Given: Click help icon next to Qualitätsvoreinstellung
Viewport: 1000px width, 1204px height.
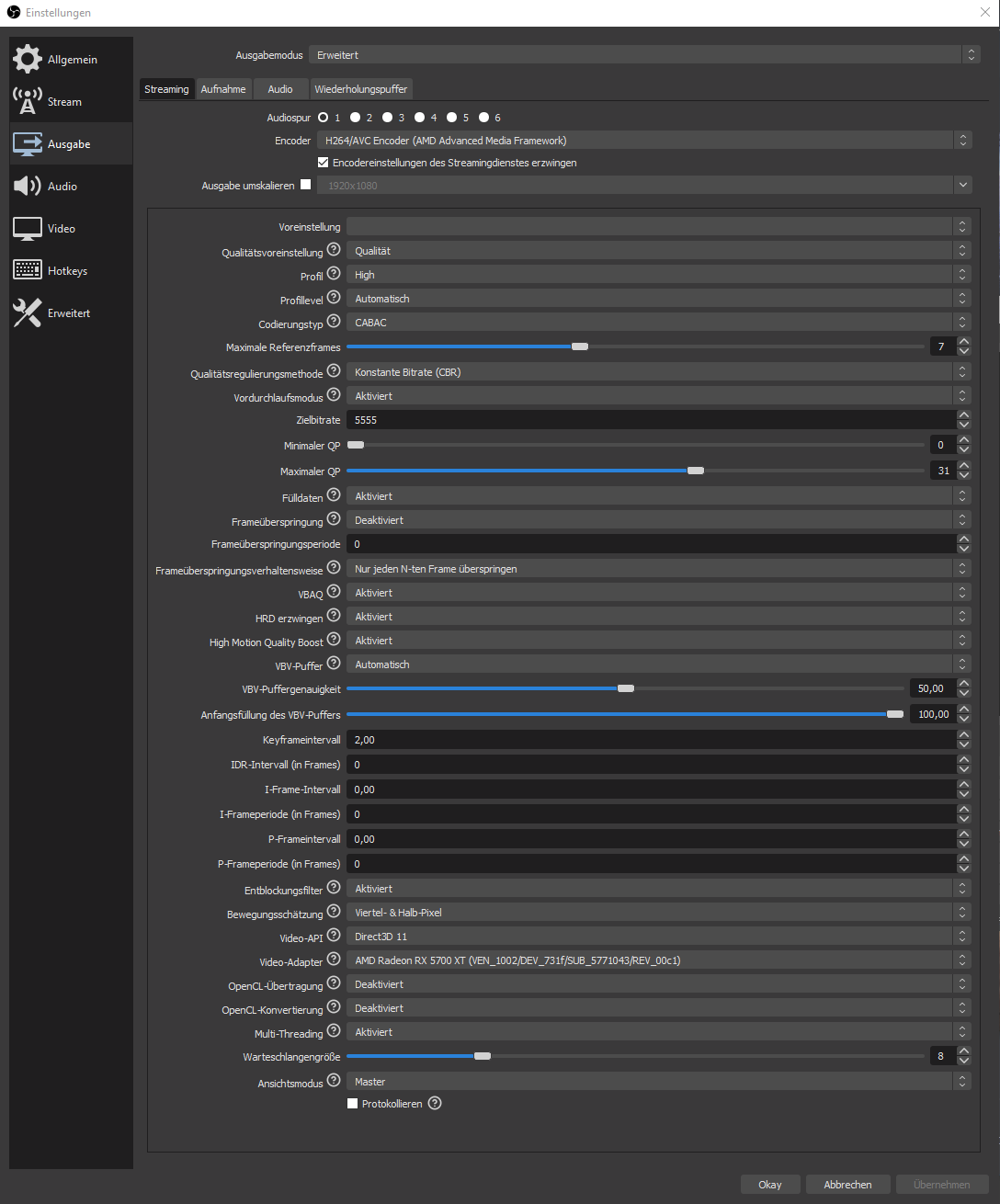Looking at the screenshot, I should pos(334,249).
